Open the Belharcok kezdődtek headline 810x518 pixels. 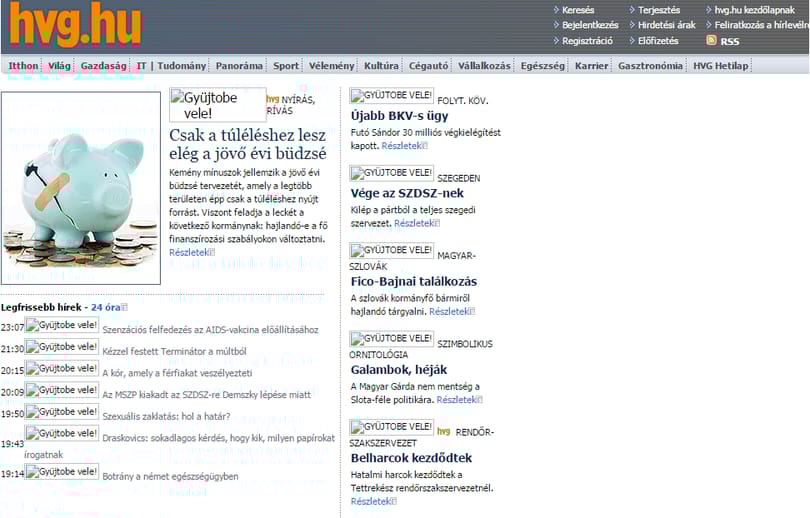[411, 458]
